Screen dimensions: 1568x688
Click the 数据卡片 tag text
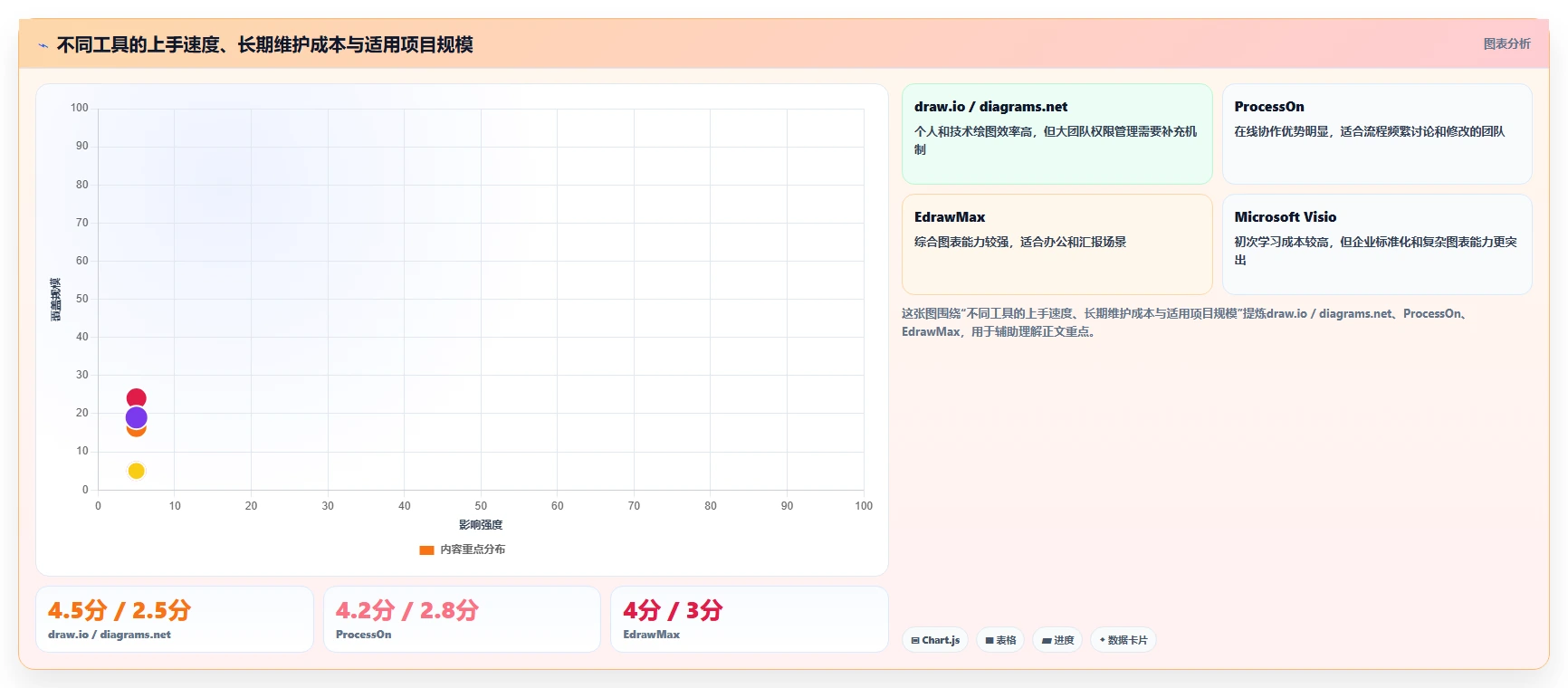point(1127,640)
